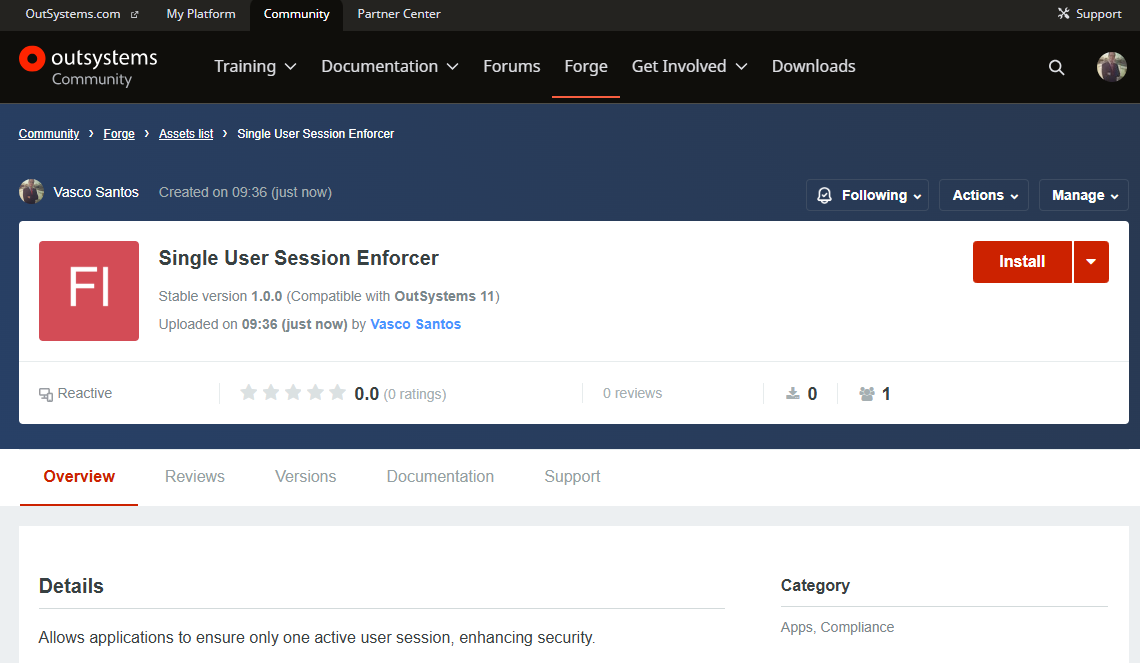Click the Details heading
Screen dimensions: 1140x663
[71, 586]
